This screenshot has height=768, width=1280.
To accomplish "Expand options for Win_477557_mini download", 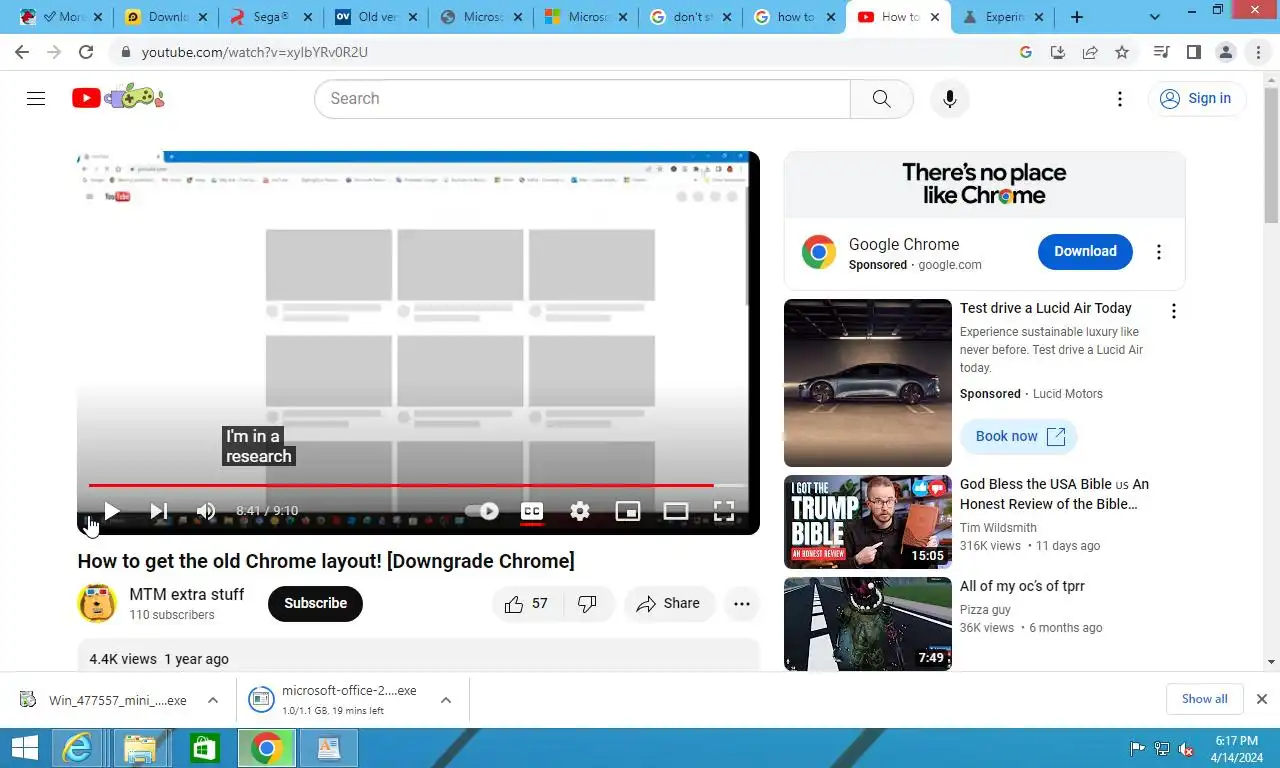I will [213, 700].
